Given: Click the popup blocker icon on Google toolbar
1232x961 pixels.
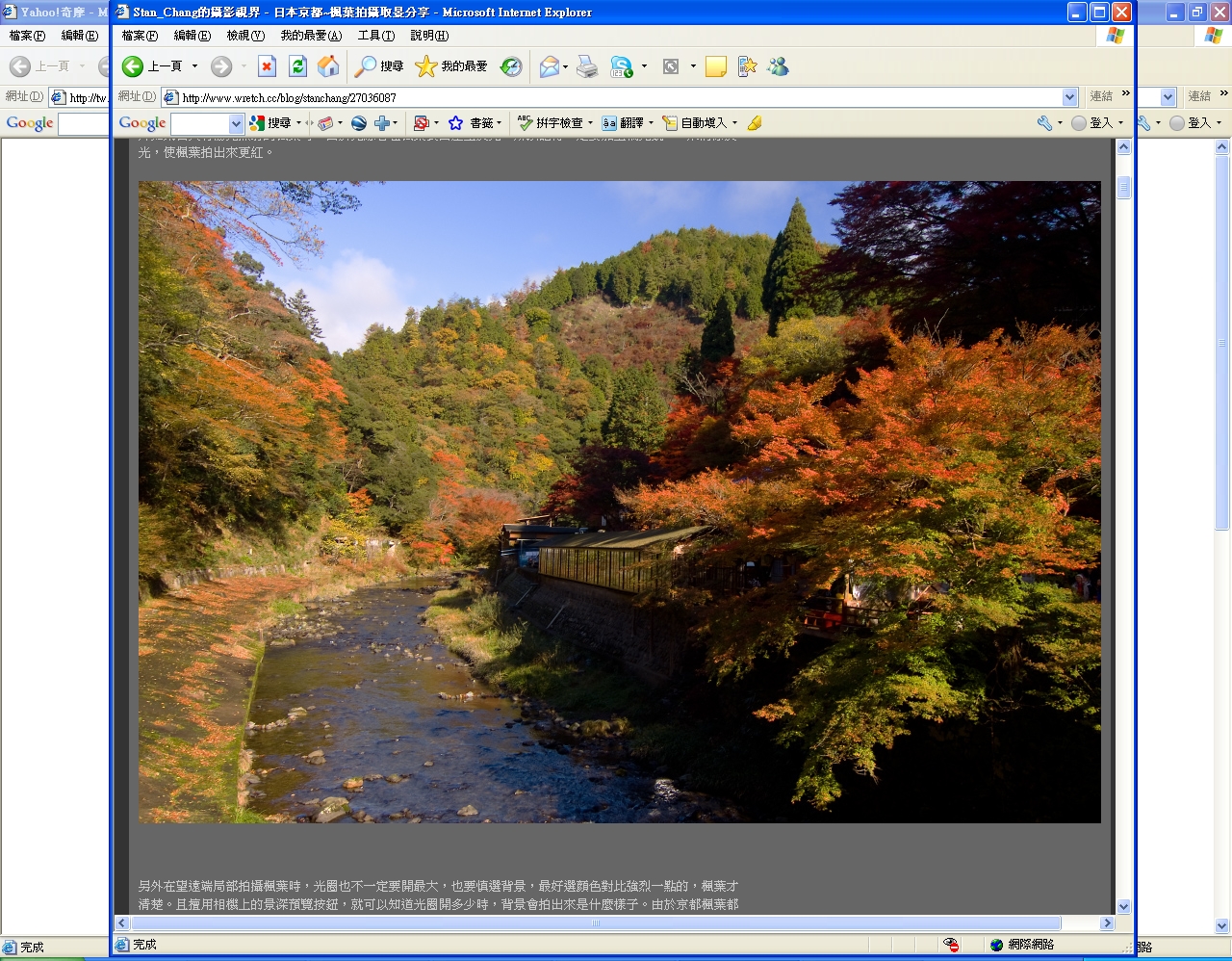Looking at the screenshot, I should click(421, 123).
